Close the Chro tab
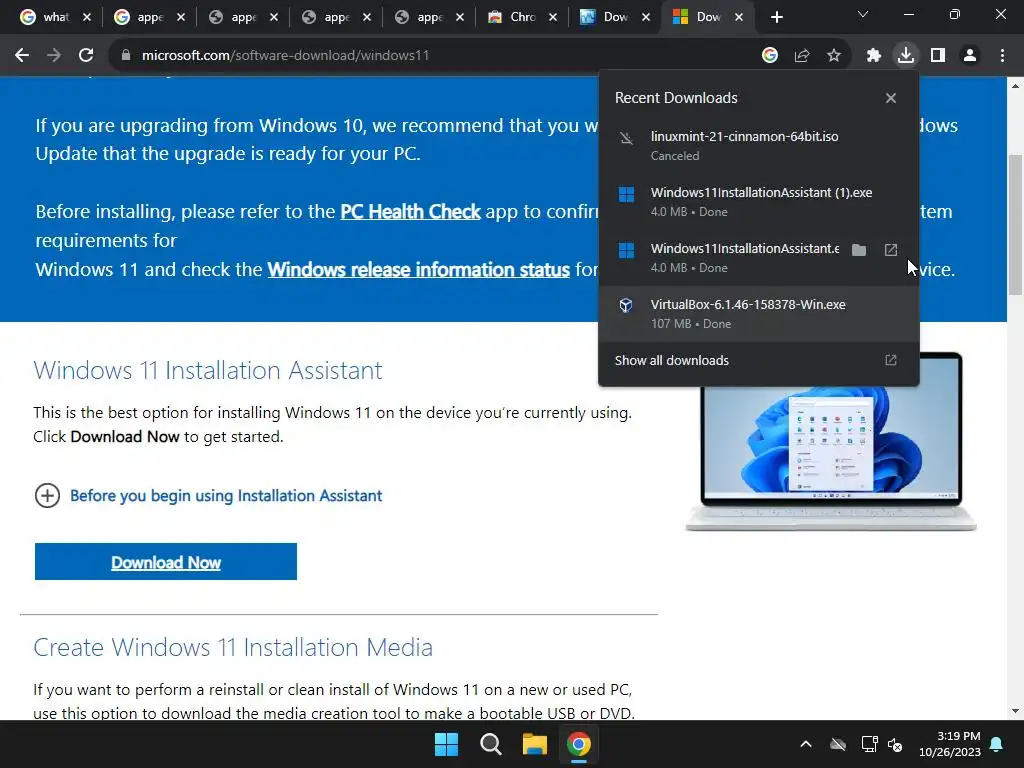The height and width of the screenshot is (768, 1024). pos(553,18)
